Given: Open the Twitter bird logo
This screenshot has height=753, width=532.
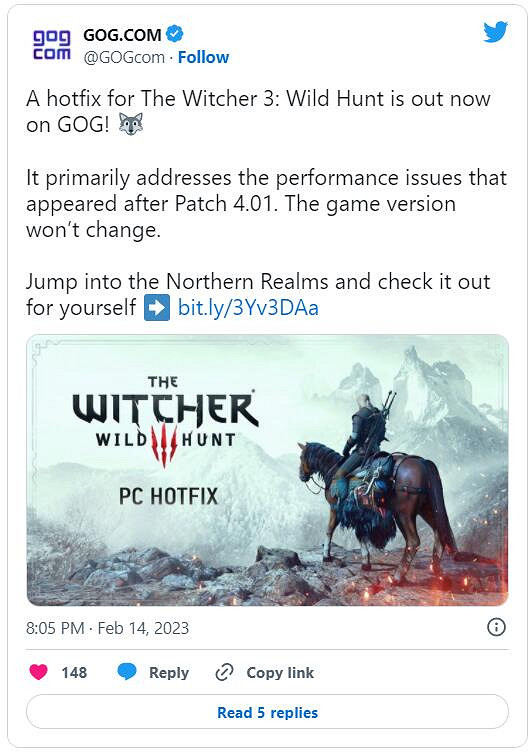Looking at the screenshot, I should tap(496, 32).
